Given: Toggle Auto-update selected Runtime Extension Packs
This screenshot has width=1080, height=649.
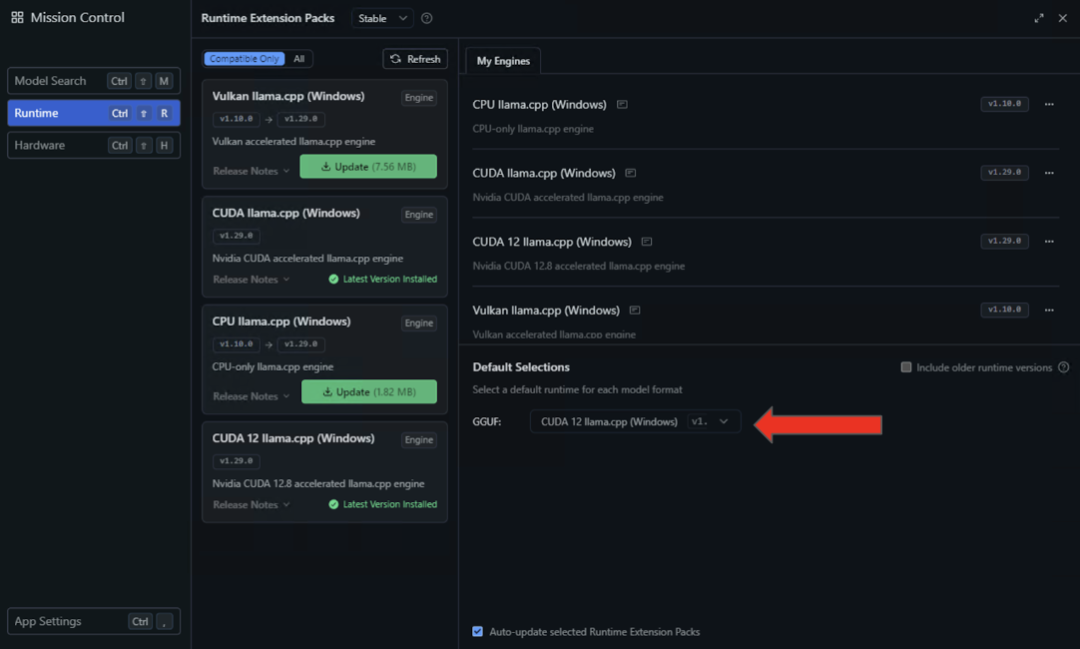Looking at the screenshot, I should [477, 632].
